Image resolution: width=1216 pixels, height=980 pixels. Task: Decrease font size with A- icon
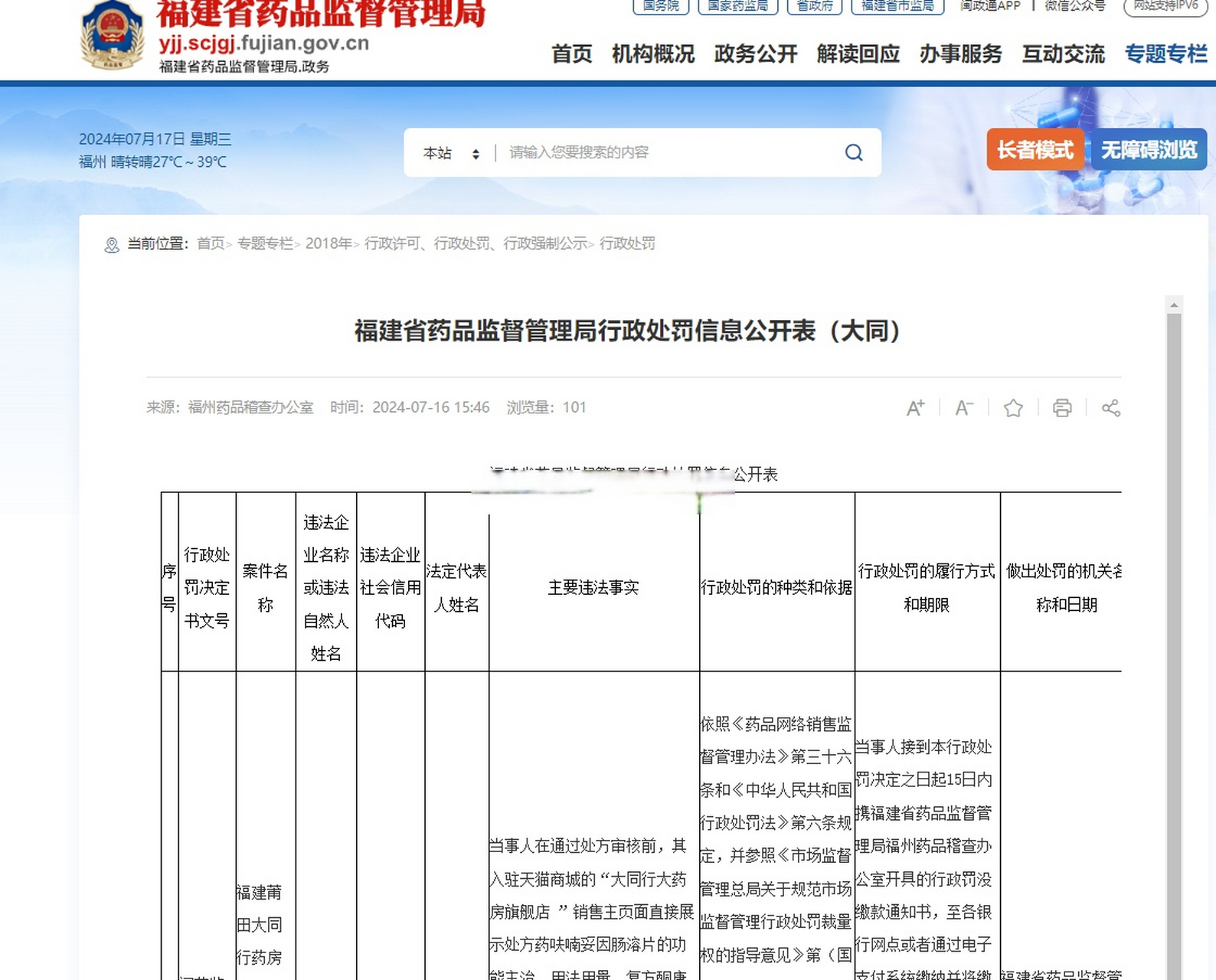[x=964, y=408]
